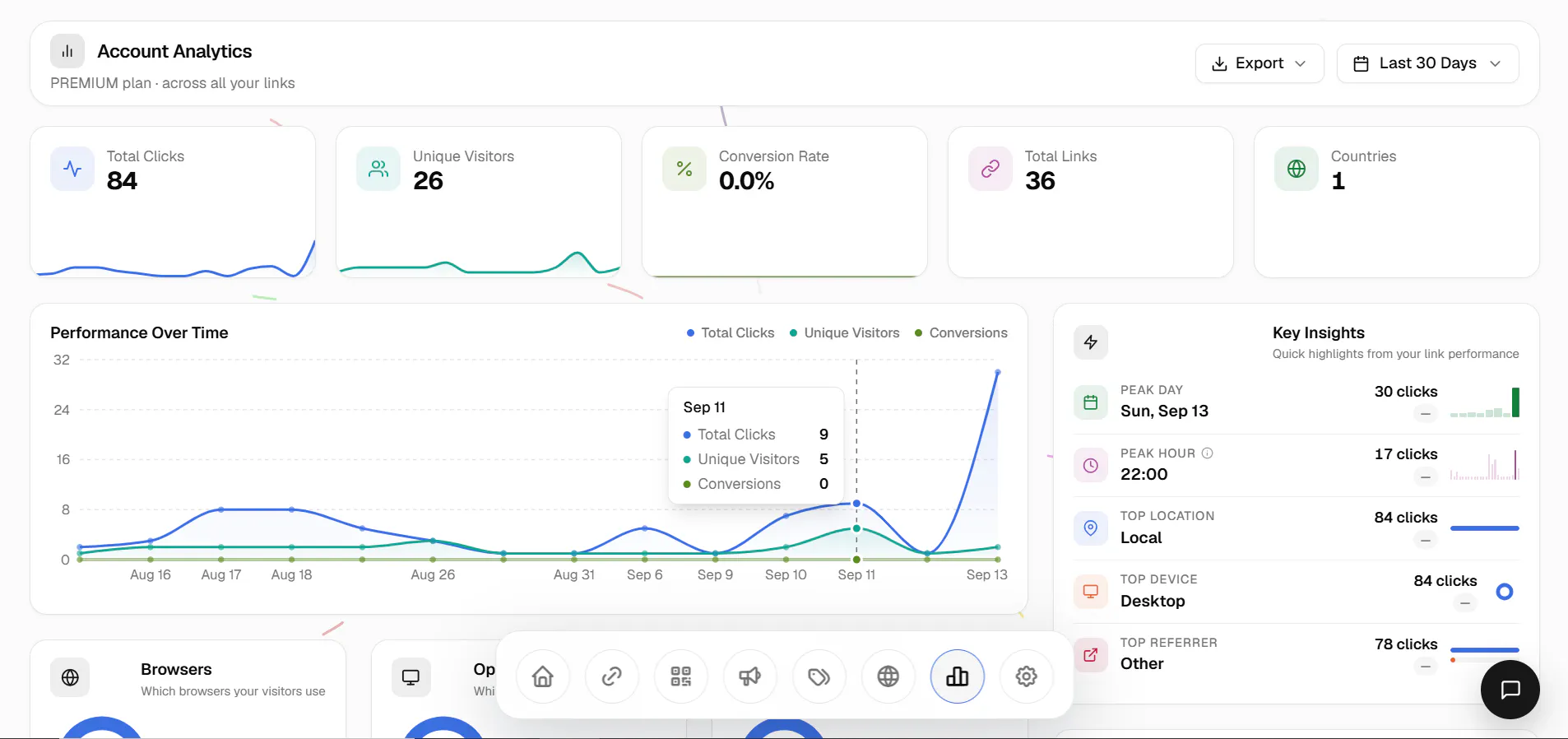This screenshot has width=1568, height=739.
Task: Click the Browsers card globe icon
Action: click(71, 677)
